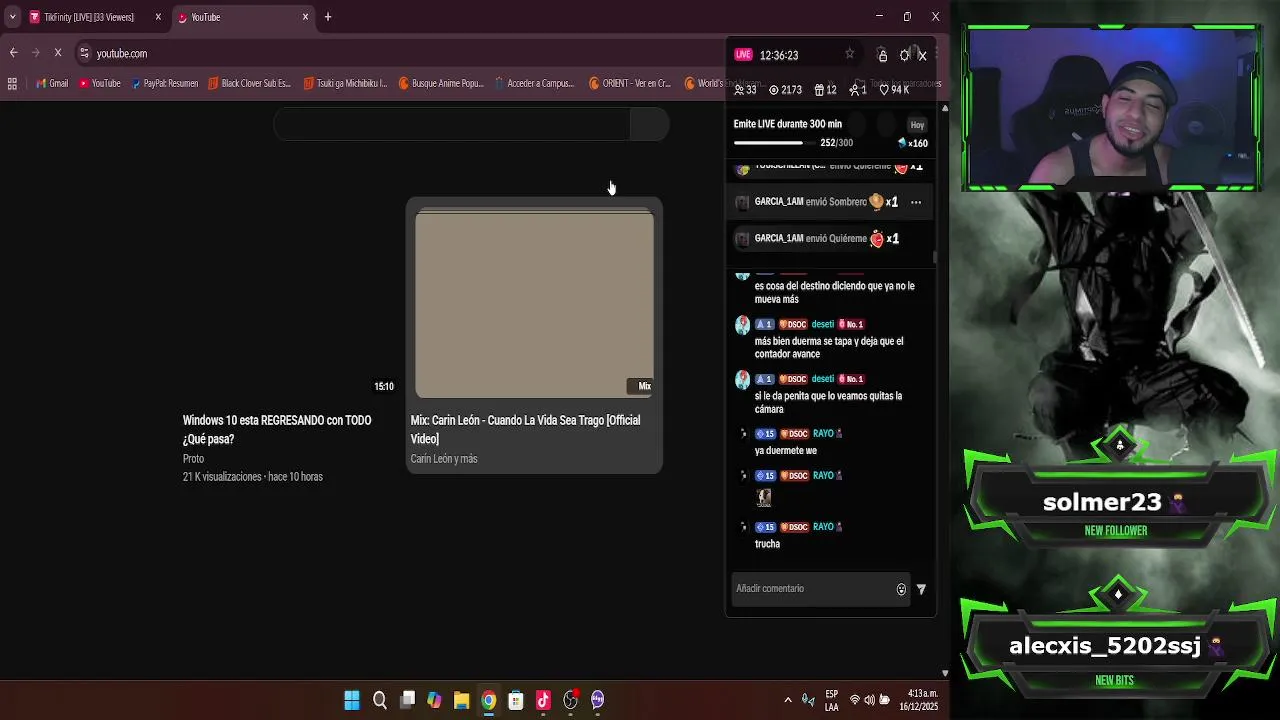Image resolution: width=1280 pixels, height=720 pixels.
Task: Open Task View in taskbar
Action: (x=407, y=700)
